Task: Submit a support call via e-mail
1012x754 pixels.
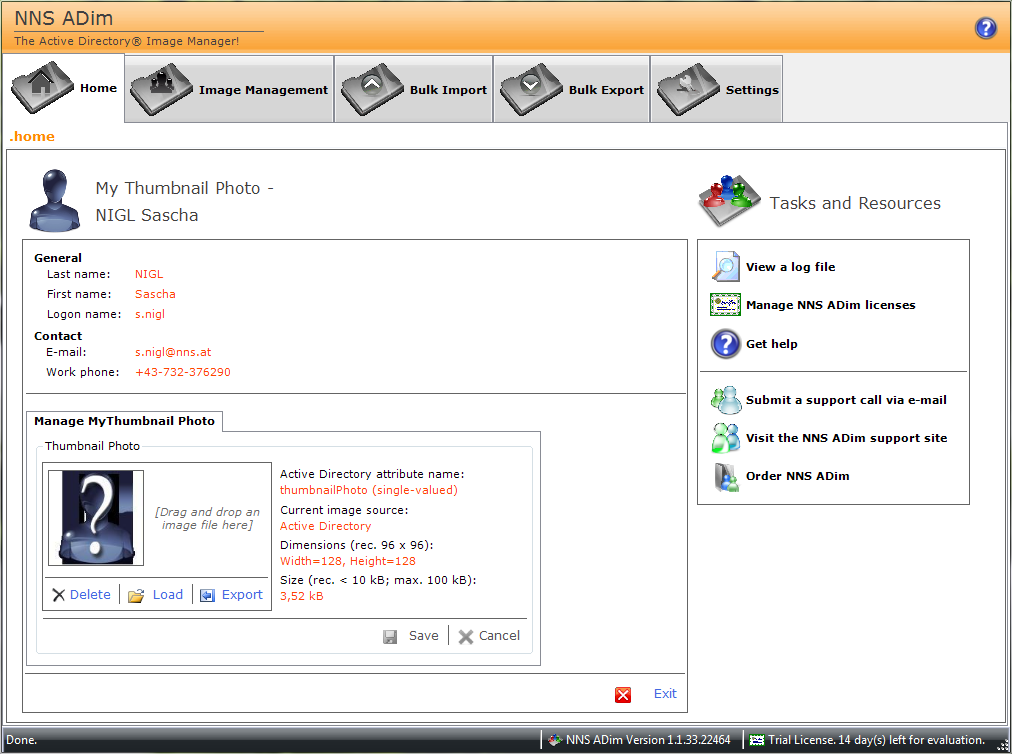Action: (846, 400)
